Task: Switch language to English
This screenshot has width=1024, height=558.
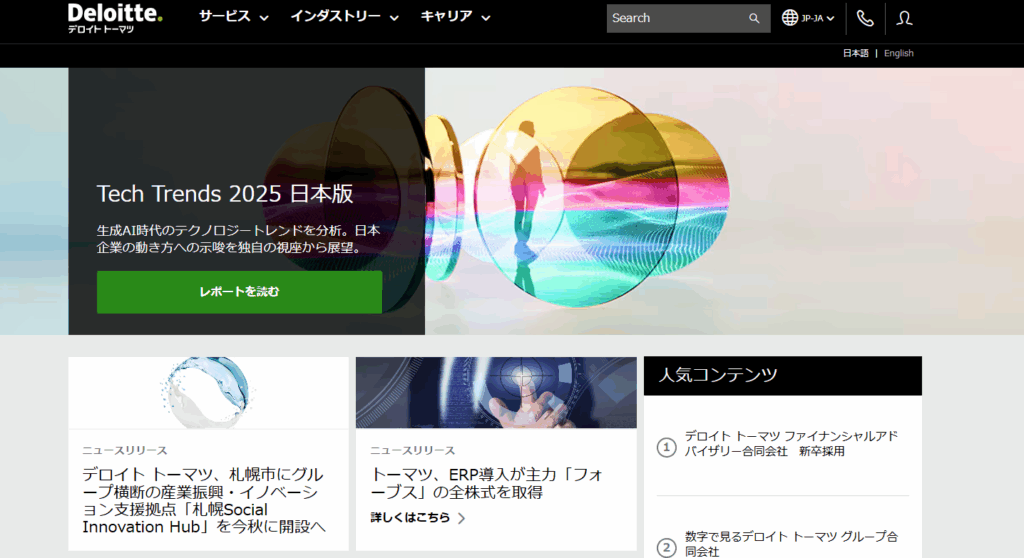Action: click(x=899, y=54)
